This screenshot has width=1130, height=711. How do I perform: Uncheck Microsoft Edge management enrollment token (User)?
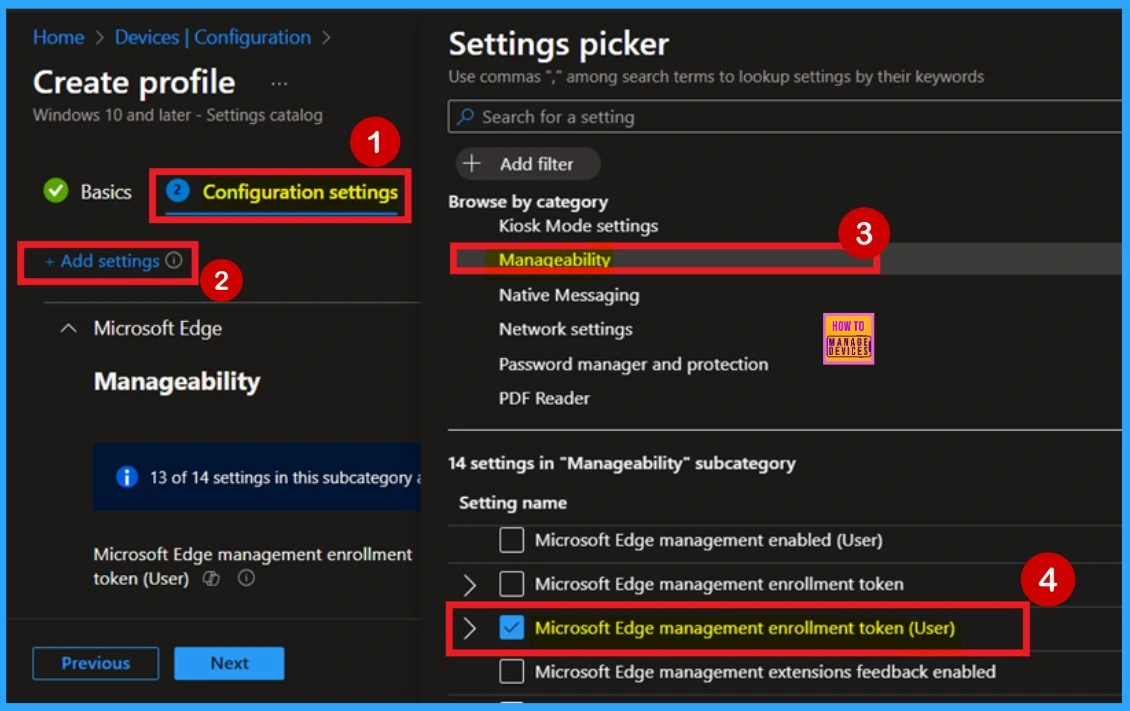tap(511, 627)
